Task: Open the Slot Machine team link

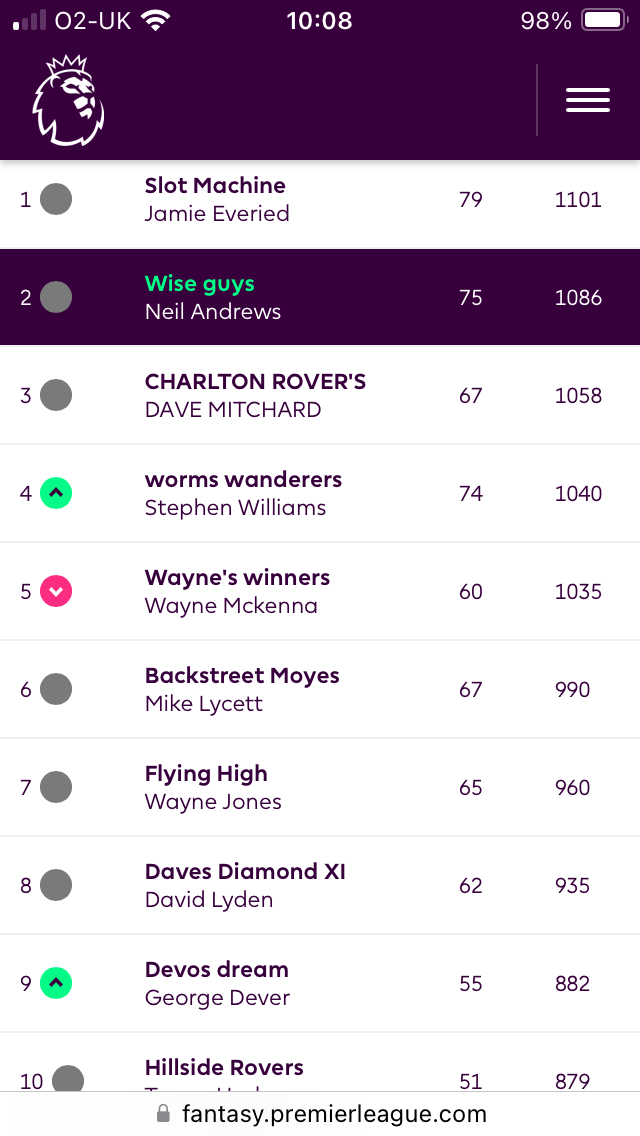Action: tap(215, 185)
